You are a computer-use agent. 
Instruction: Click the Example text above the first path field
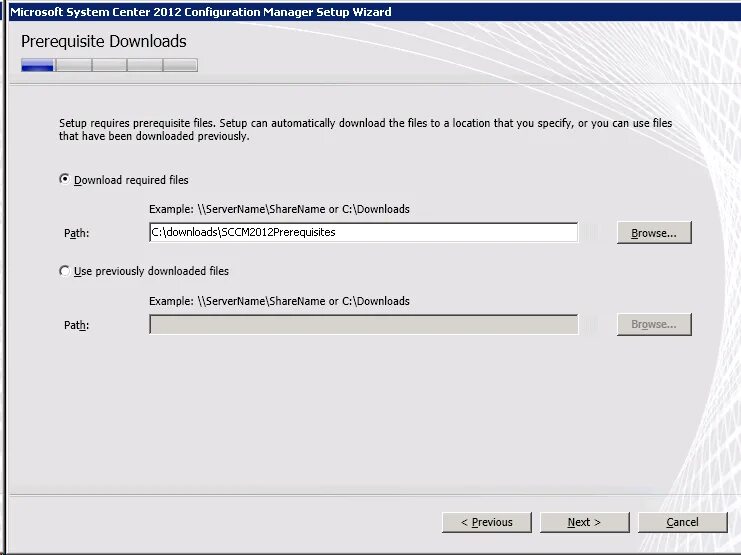279,209
